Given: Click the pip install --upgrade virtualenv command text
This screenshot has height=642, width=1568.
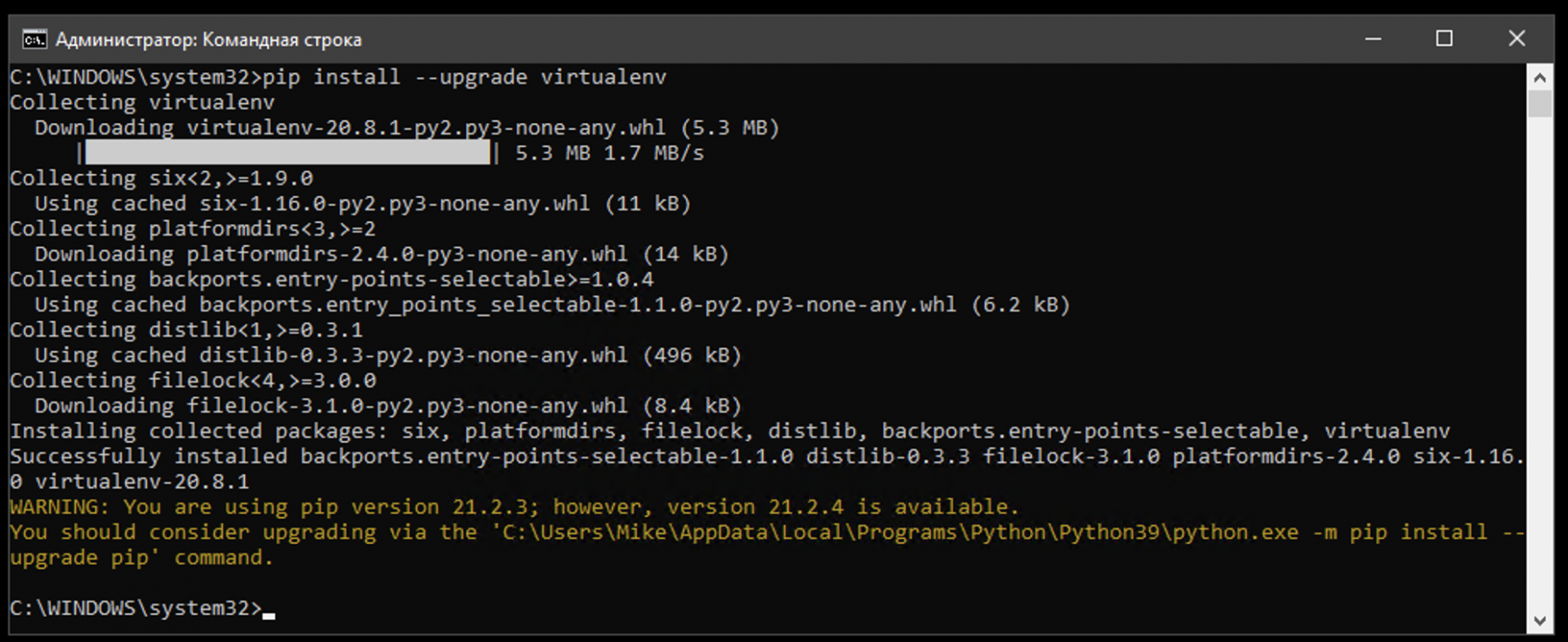Looking at the screenshot, I should (x=464, y=78).
